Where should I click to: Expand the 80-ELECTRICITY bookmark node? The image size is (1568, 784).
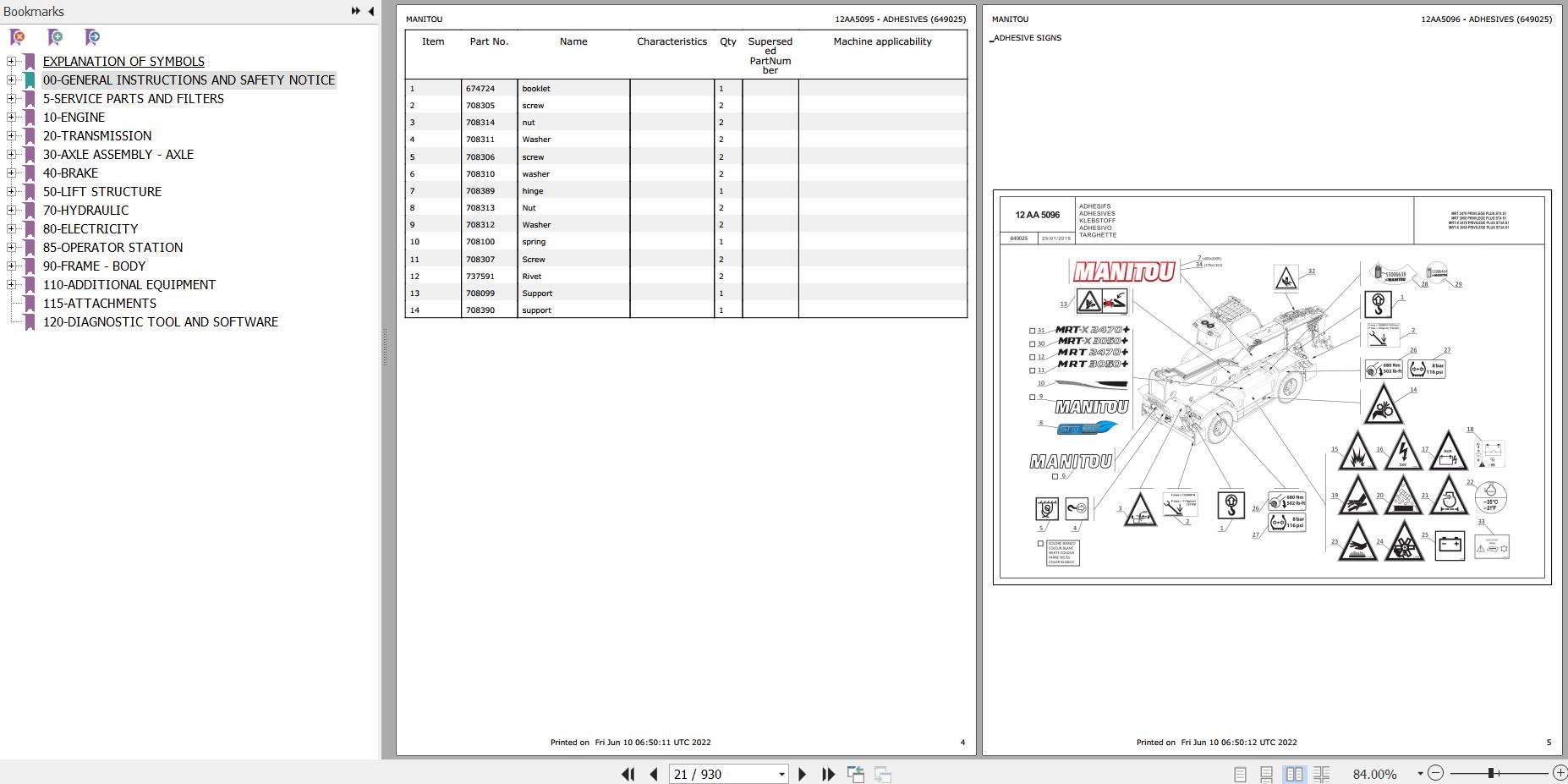[11, 228]
